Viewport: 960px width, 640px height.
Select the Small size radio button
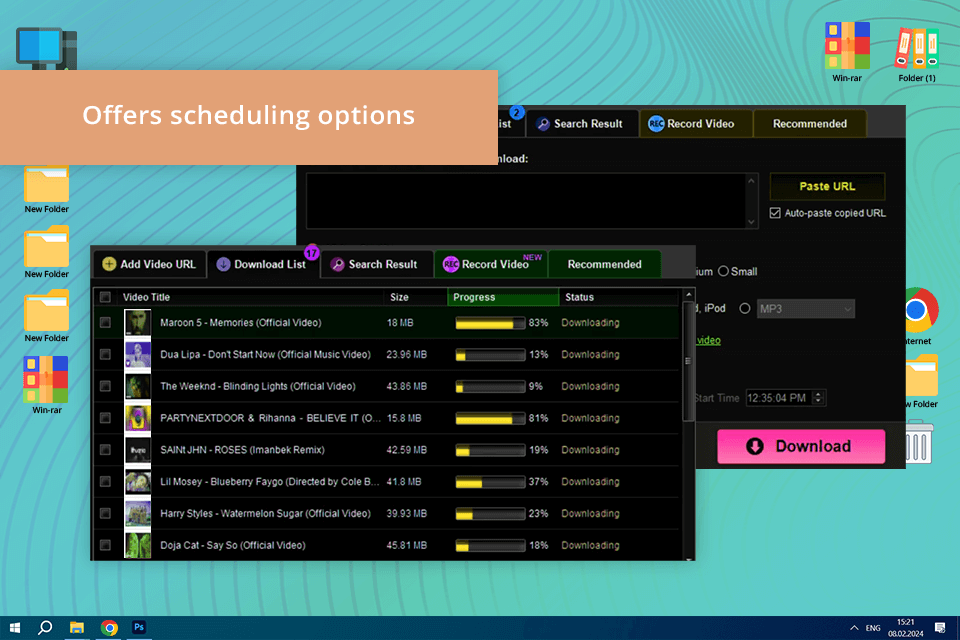724,271
